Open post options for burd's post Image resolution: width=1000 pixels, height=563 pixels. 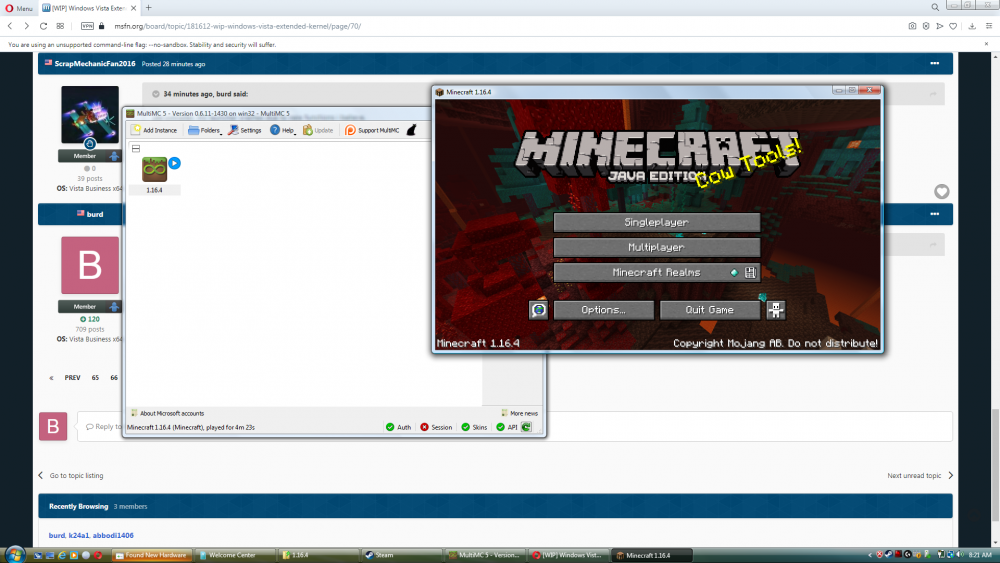pyautogui.click(x=934, y=214)
